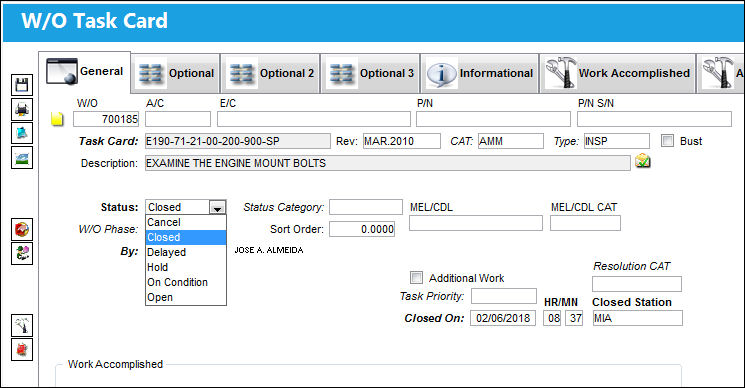Click the E/C input field
Image resolution: width=745 pixels, height=388 pixels.
pos(314,119)
